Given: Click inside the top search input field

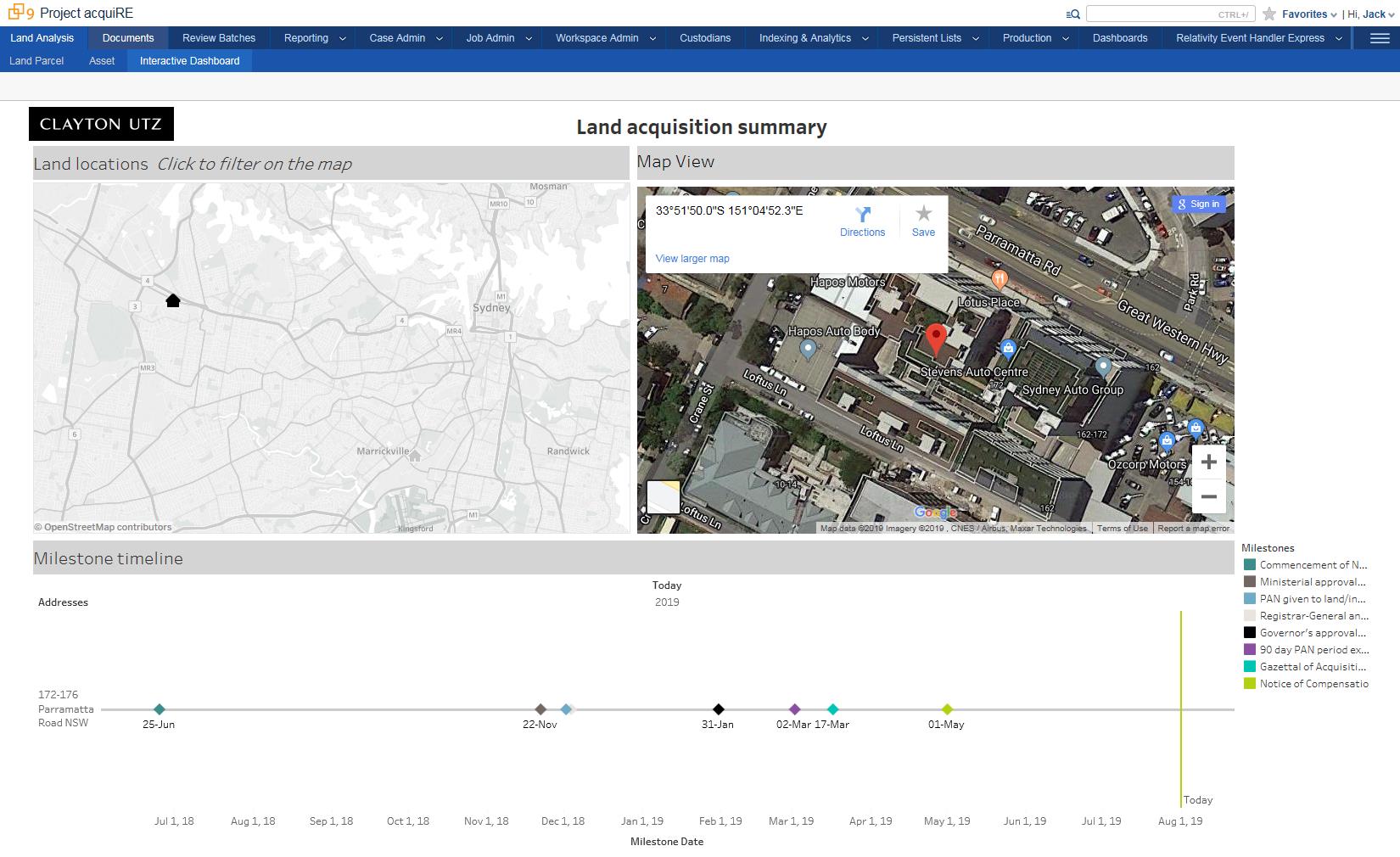Looking at the screenshot, I should pyautogui.click(x=1170, y=14).
